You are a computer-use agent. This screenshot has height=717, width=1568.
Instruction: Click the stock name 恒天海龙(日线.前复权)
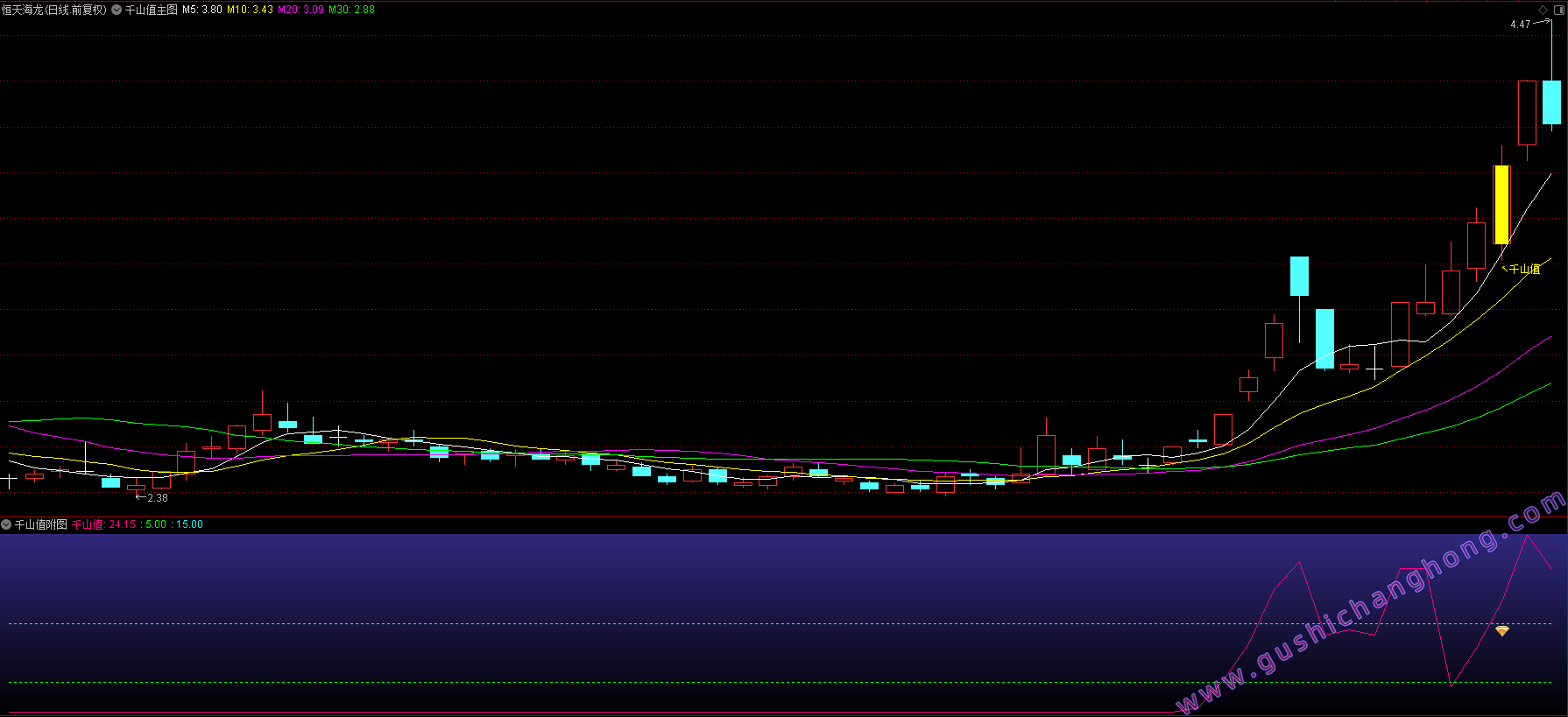pyautogui.click(x=53, y=10)
